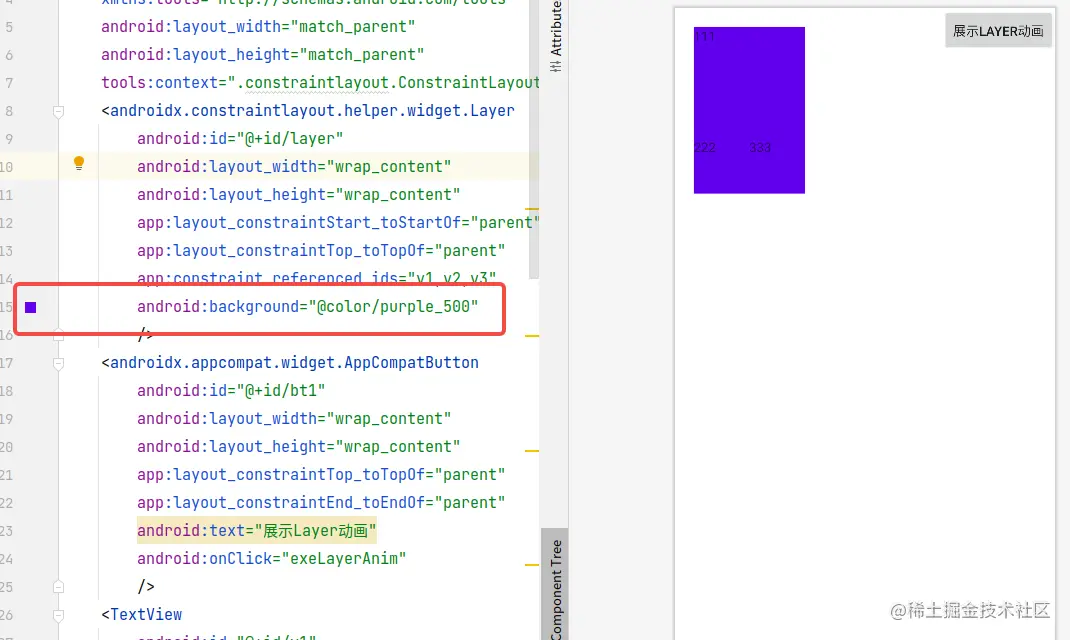
Task: Collapse the AppCompatButton element fold arrow
Action: (58, 364)
